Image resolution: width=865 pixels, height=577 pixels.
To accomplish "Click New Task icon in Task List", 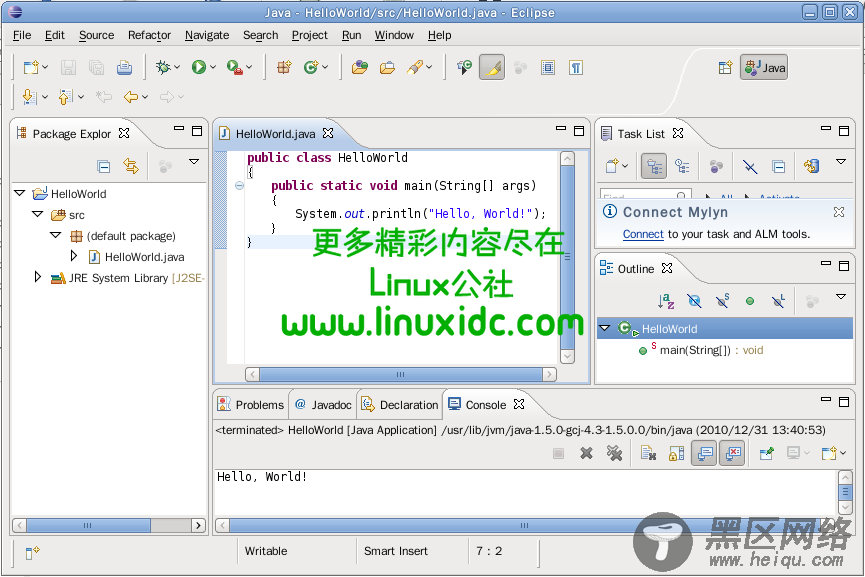I will coord(612,166).
